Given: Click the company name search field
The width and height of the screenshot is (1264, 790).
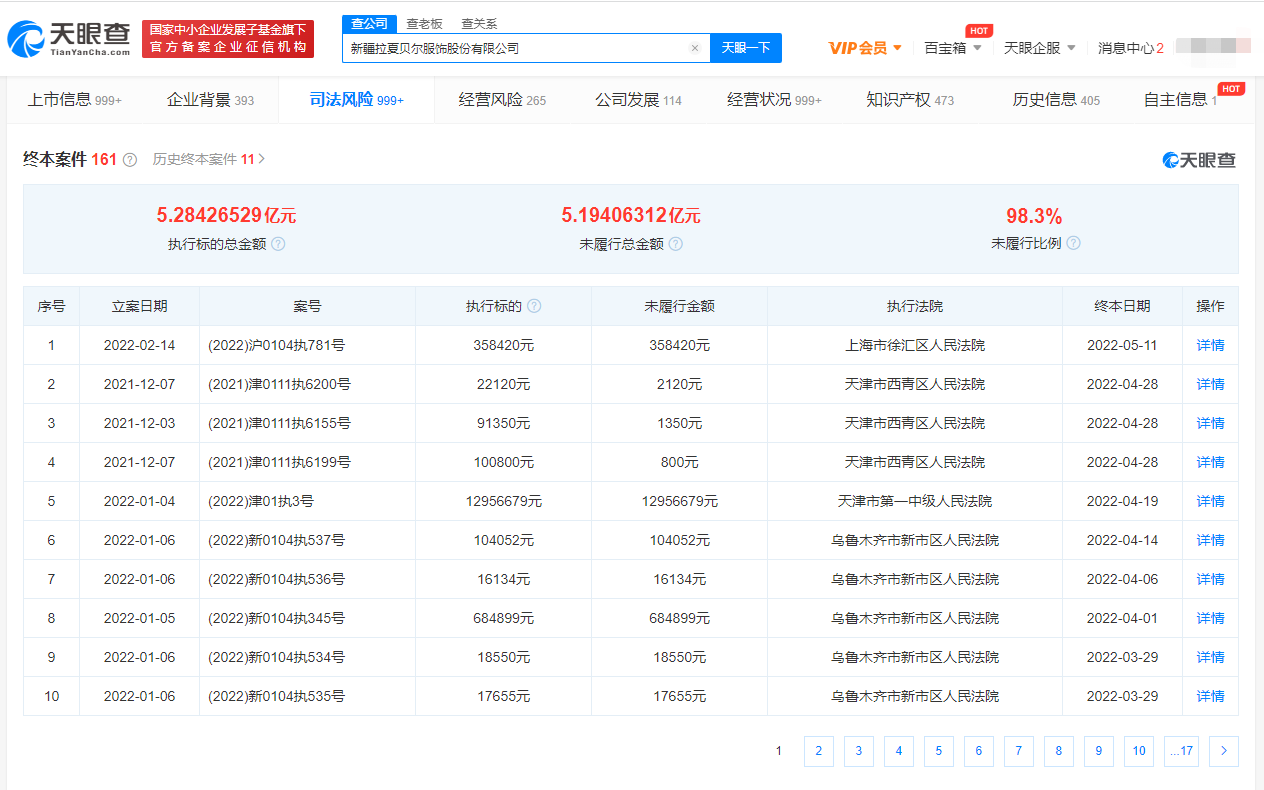Looking at the screenshot, I should coord(515,48).
